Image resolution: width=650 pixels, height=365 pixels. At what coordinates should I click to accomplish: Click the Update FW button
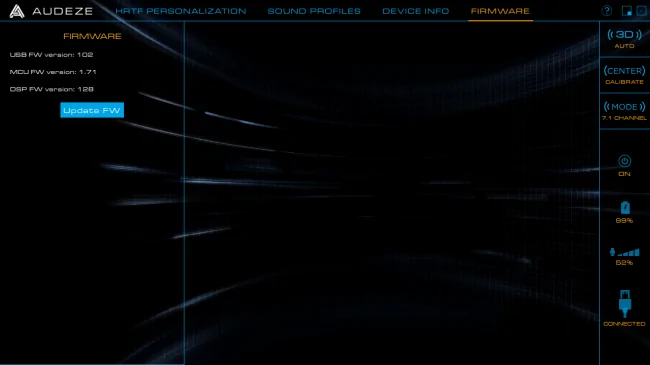pyautogui.click(x=92, y=110)
